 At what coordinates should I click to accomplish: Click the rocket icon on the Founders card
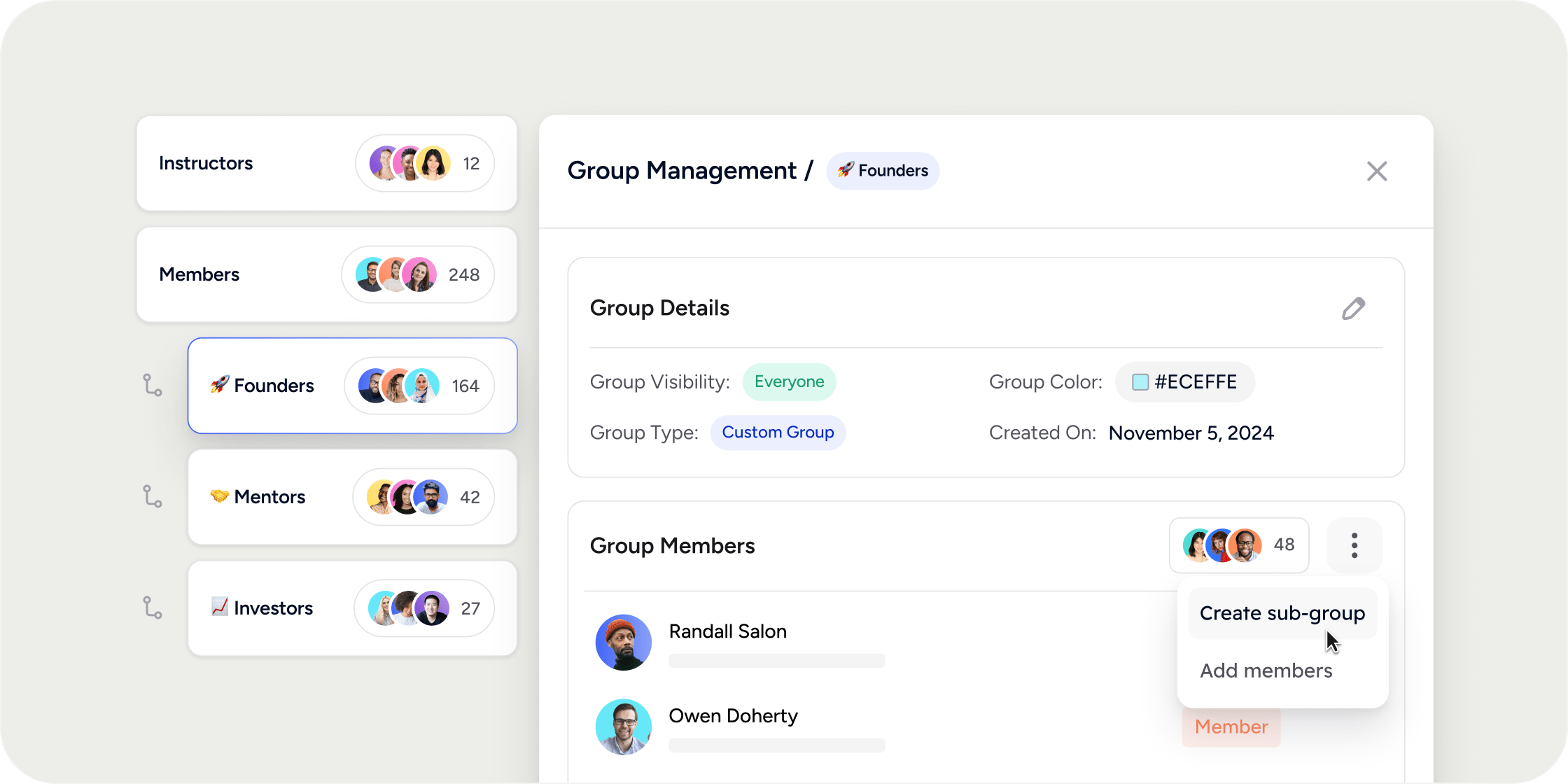[220, 385]
